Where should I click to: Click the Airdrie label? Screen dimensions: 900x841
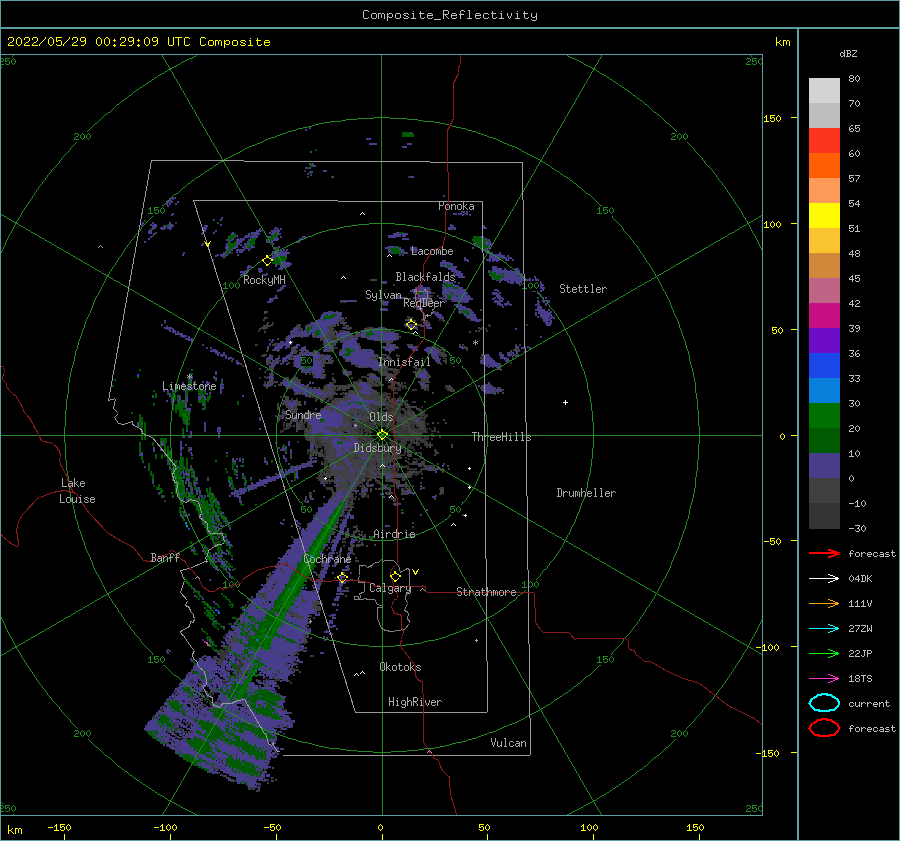tap(394, 534)
